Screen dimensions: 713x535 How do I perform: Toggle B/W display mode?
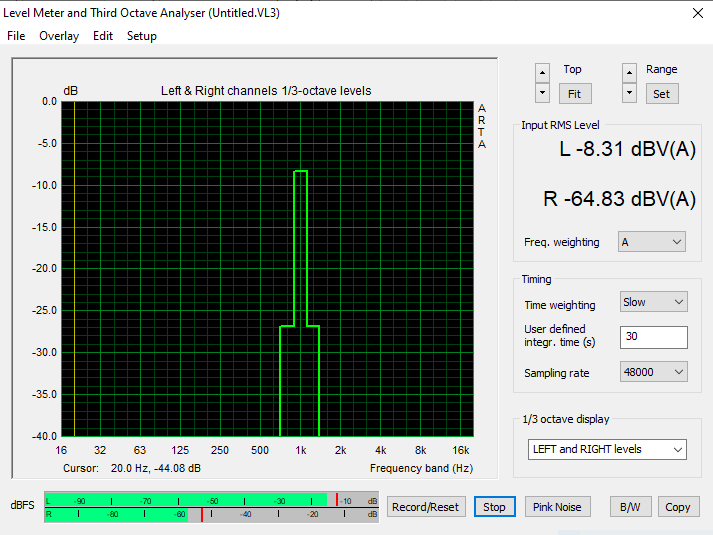pyautogui.click(x=630, y=507)
